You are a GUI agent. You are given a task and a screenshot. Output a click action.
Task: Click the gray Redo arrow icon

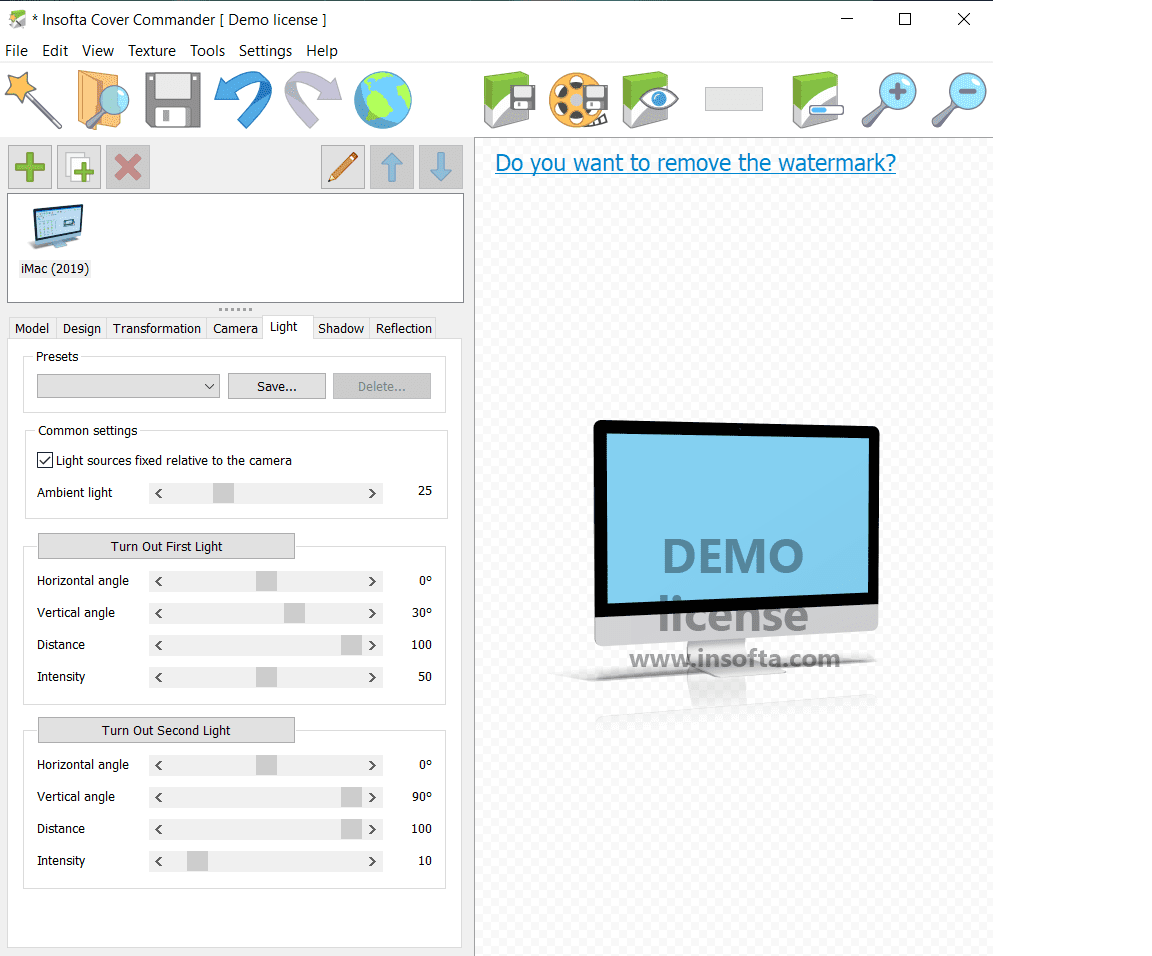[313, 99]
